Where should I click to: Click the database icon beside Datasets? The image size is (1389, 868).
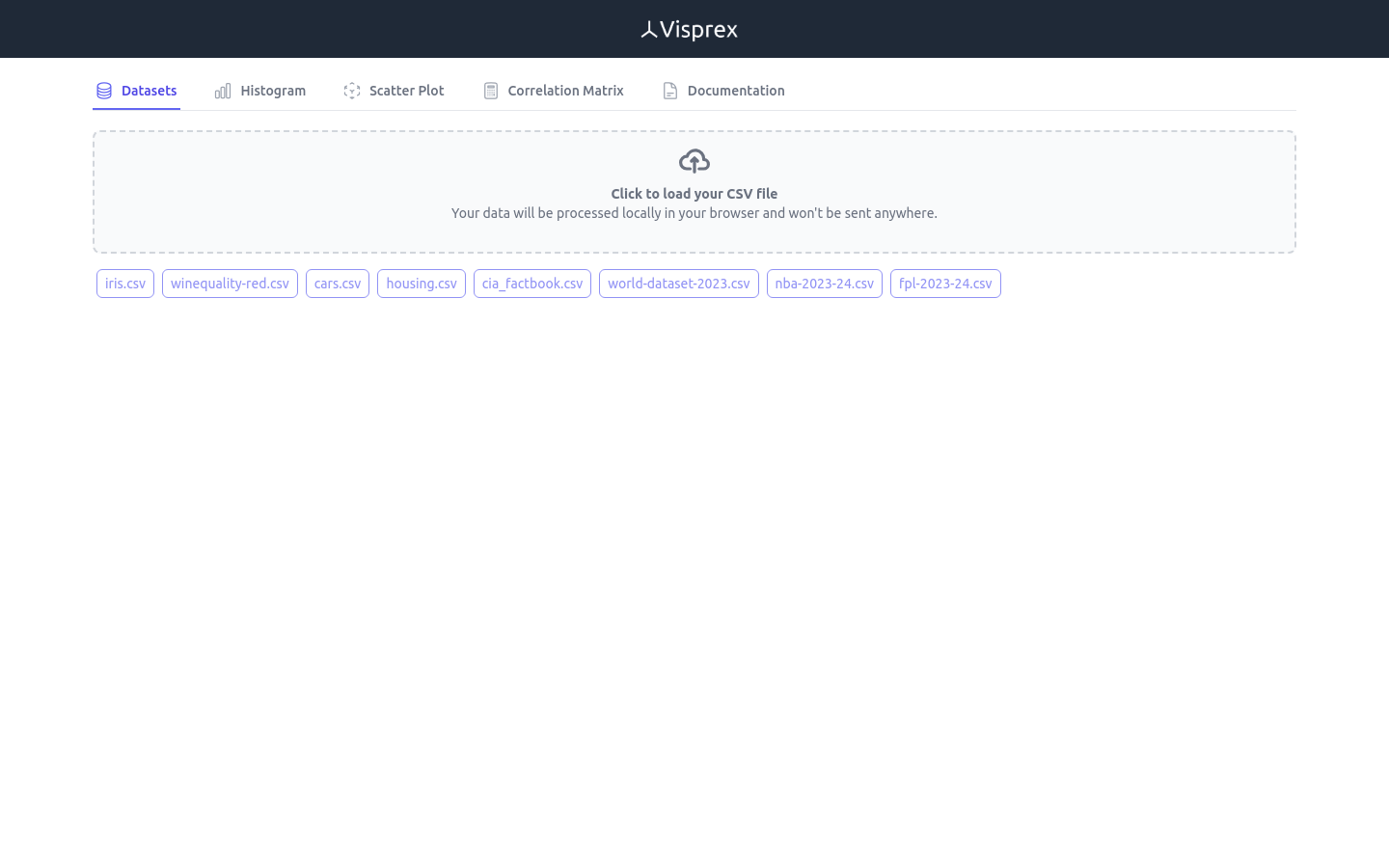[x=103, y=90]
